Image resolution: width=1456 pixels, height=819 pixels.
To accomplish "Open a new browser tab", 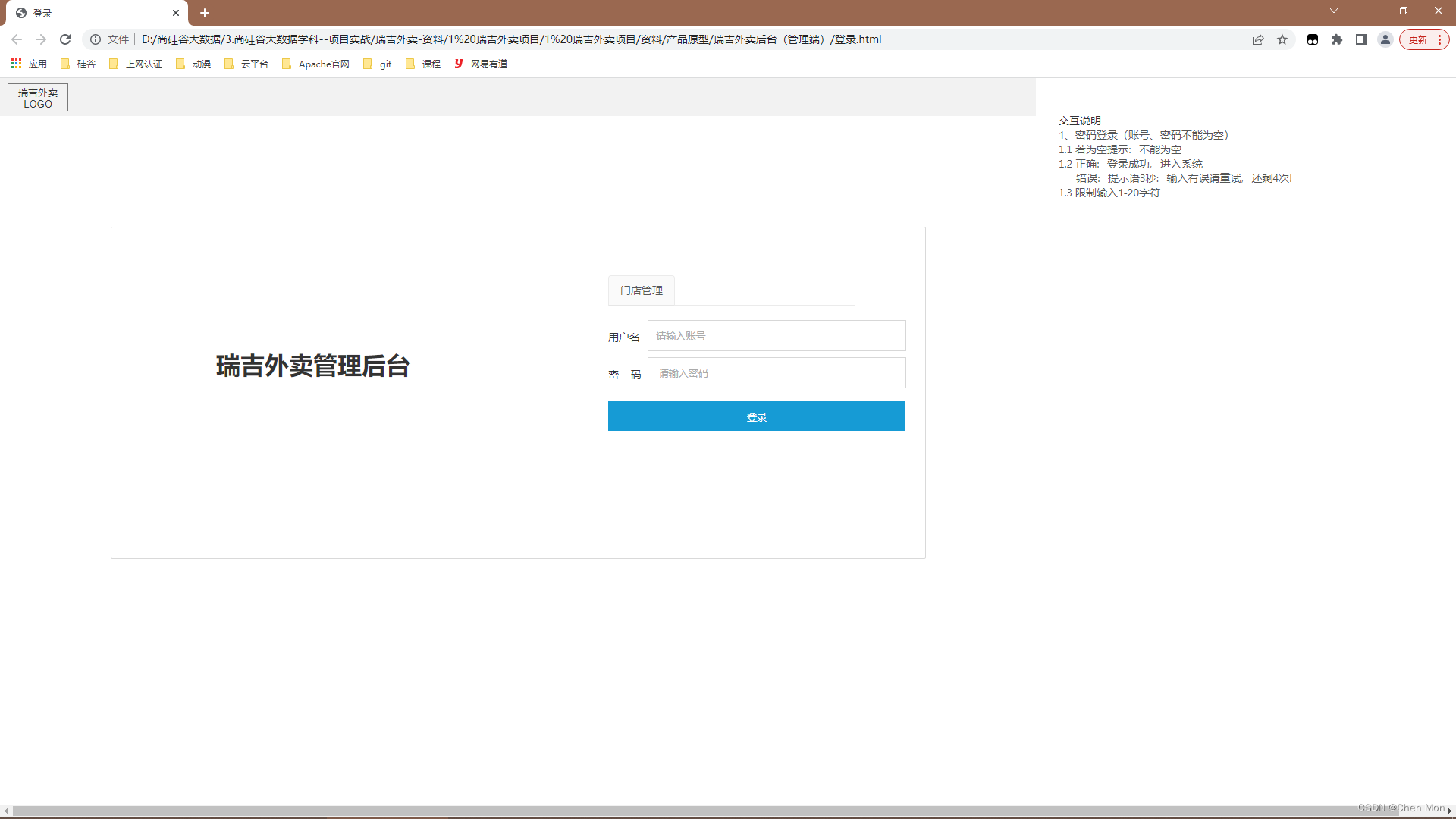I will coord(205,13).
